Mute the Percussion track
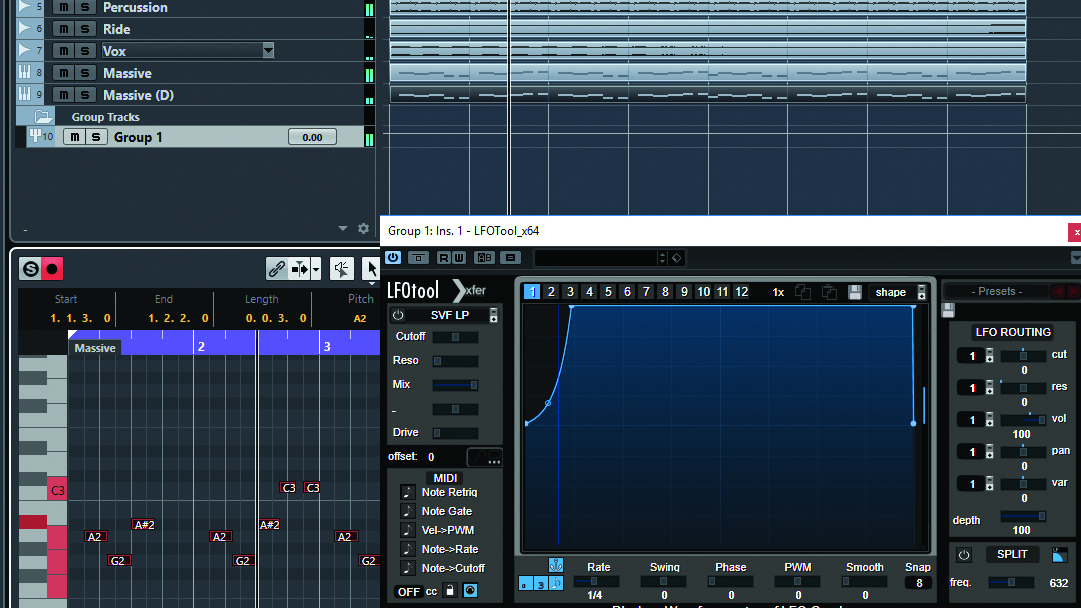The image size is (1081, 608). pos(63,8)
